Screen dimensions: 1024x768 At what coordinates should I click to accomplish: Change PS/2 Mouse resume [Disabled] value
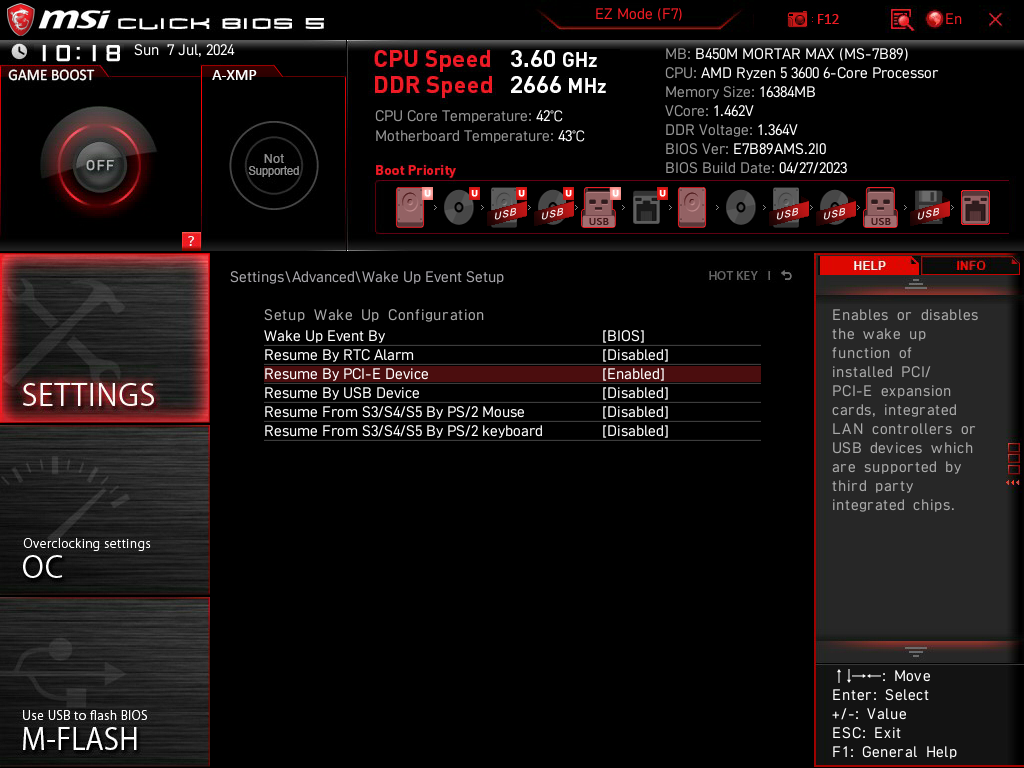pos(635,411)
